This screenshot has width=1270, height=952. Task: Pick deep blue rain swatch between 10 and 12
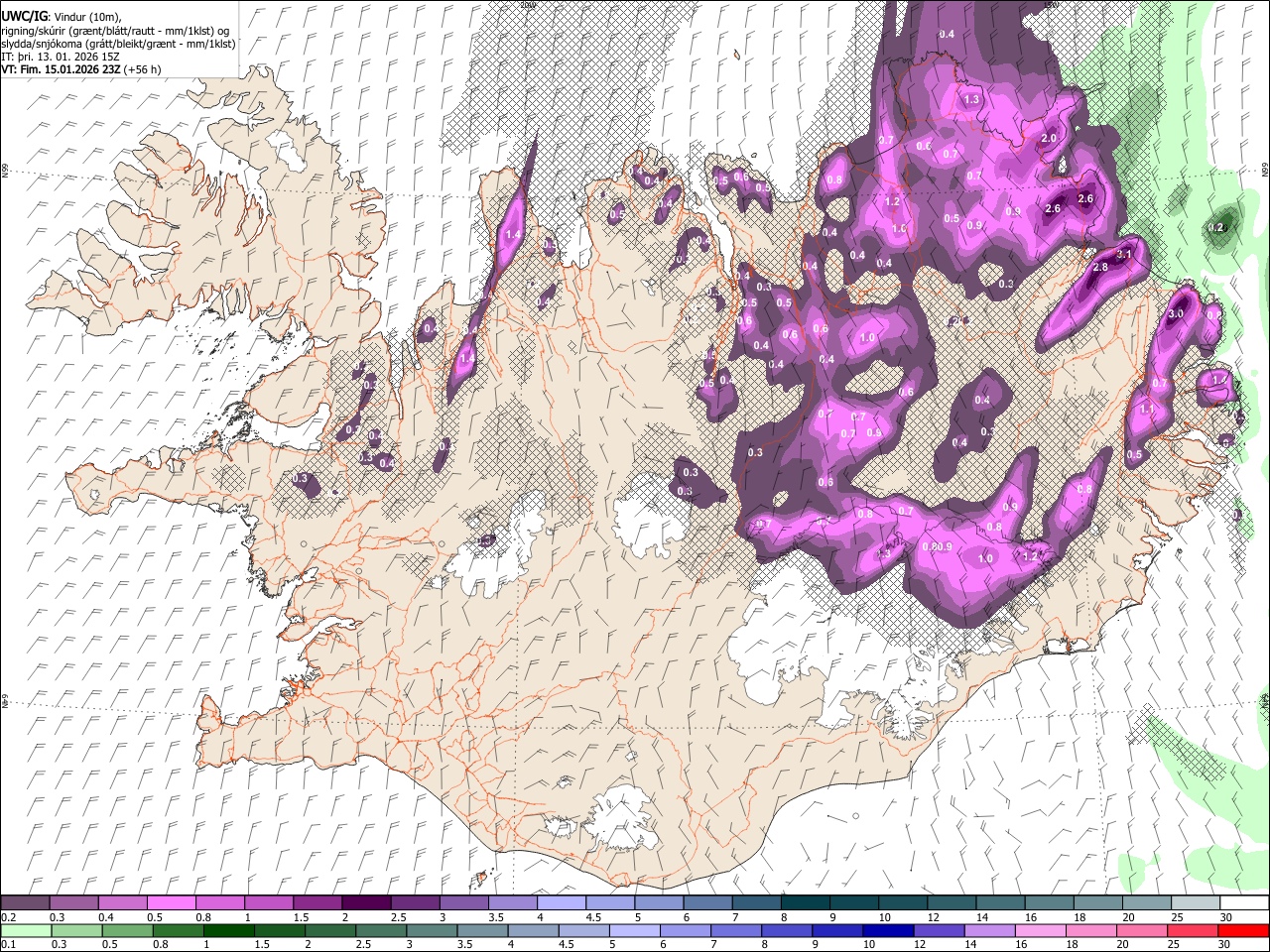888,931
